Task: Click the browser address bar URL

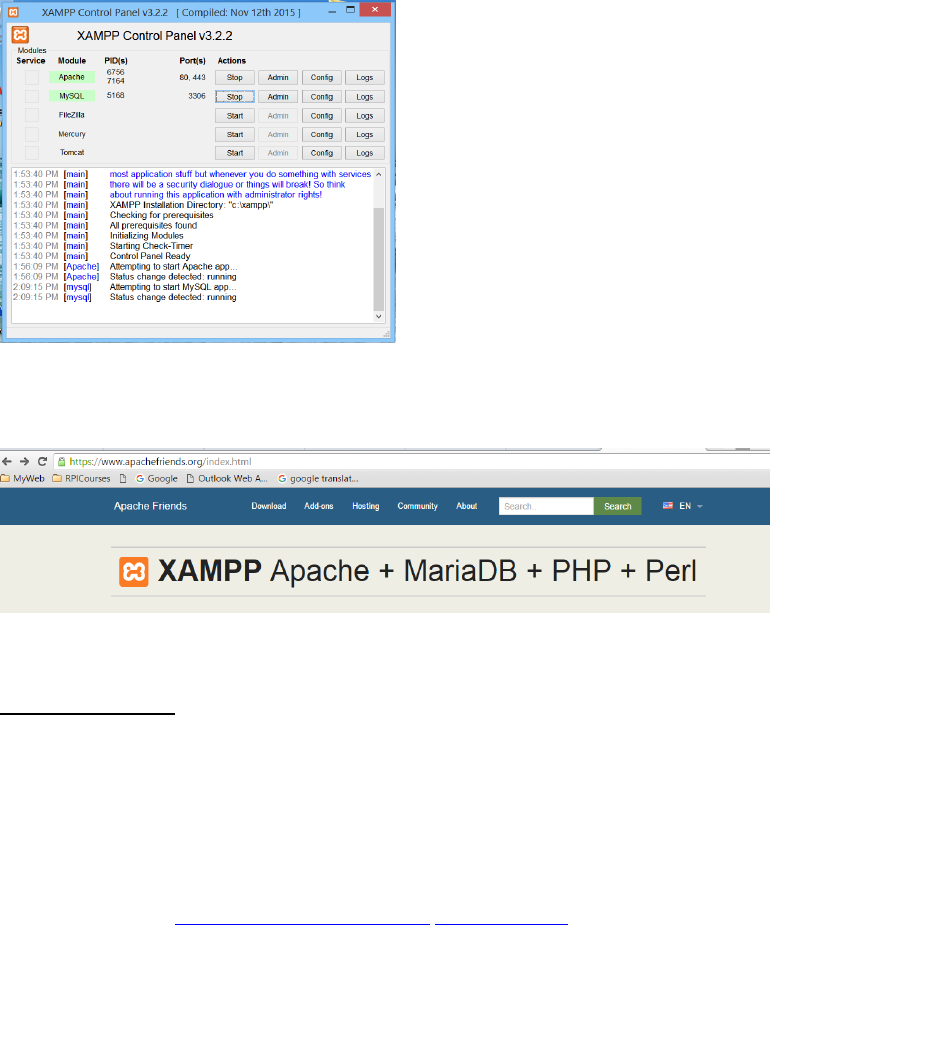Action: pos(161,462)
